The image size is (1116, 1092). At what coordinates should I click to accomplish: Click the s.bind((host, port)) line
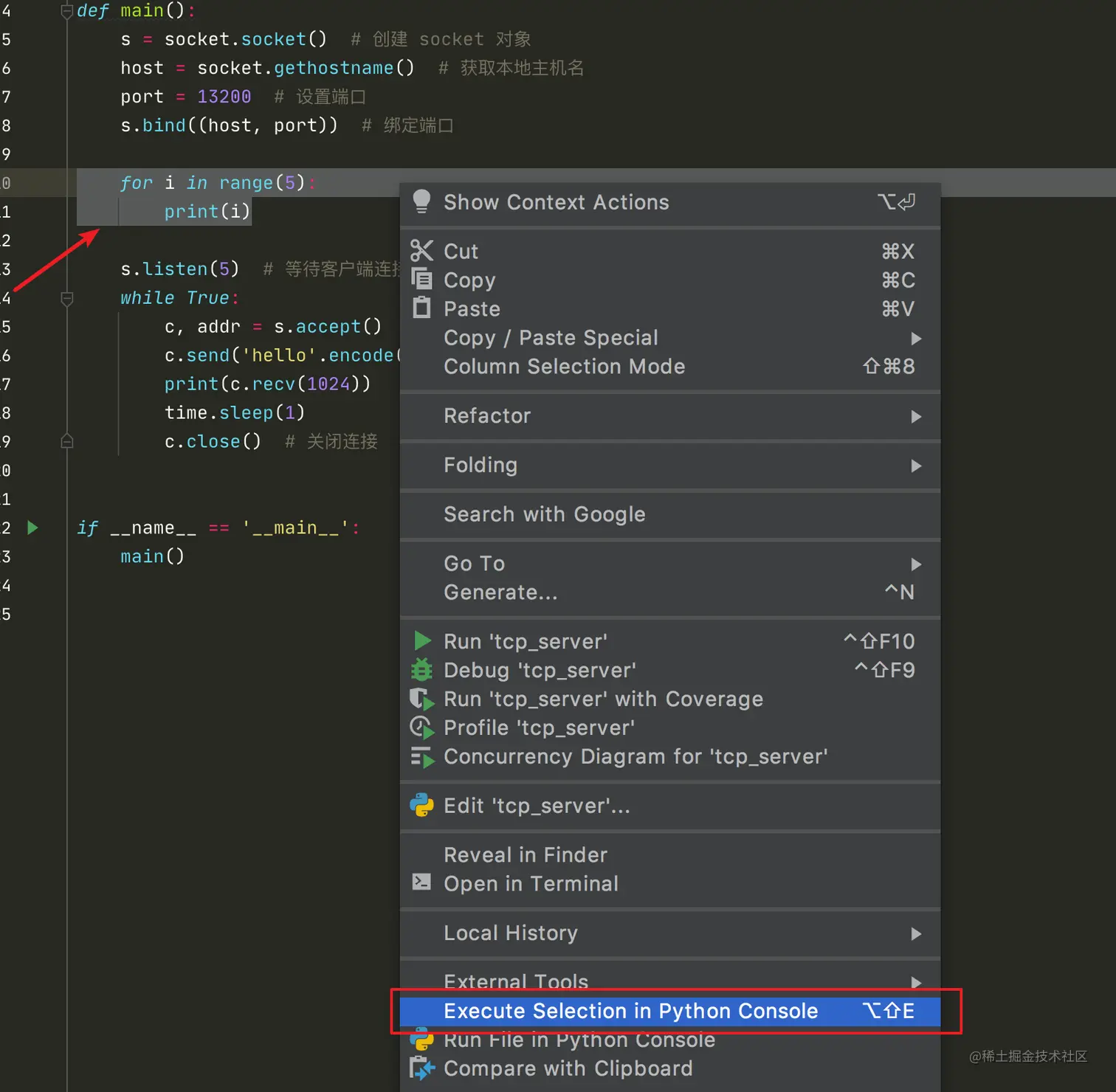click(x=229, y=125)
